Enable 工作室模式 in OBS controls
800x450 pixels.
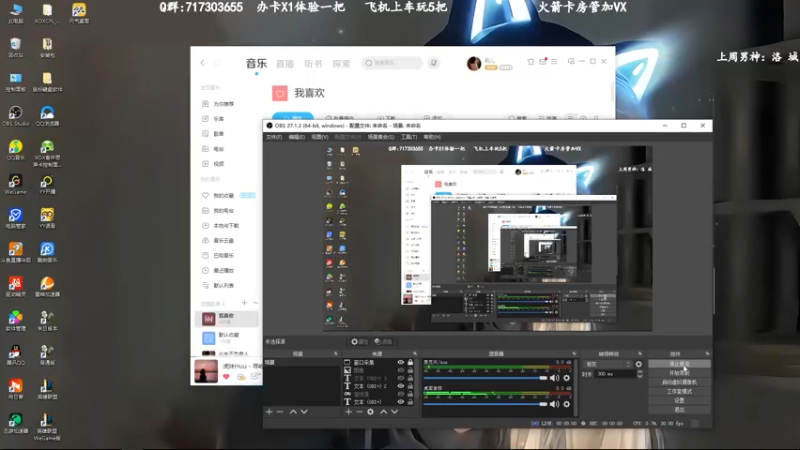tap(679, 391)
